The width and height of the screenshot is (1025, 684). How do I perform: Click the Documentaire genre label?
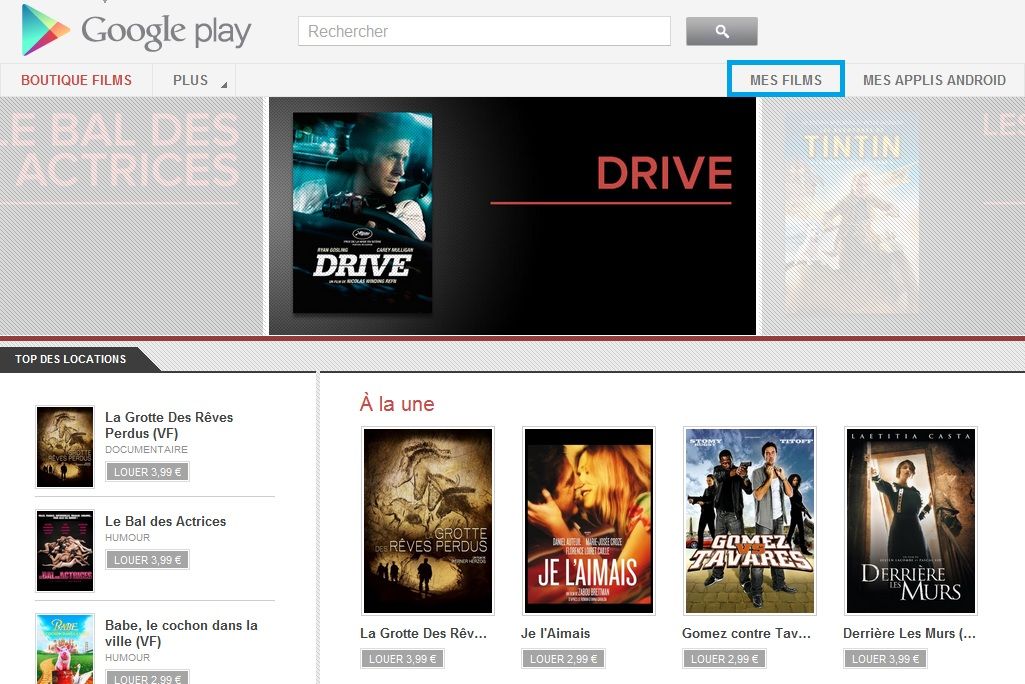pos(146,450)
